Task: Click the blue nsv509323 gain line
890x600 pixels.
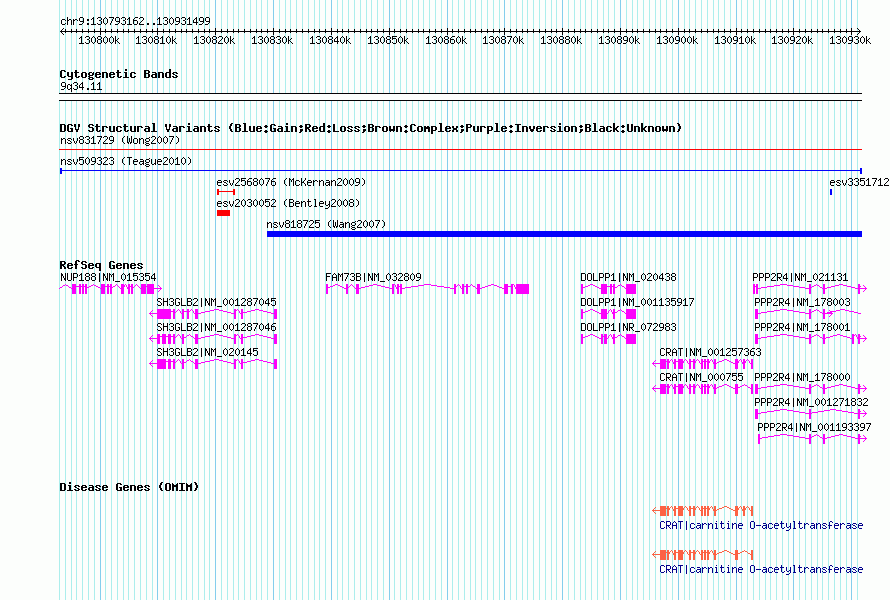Action: tap(461, 171)
